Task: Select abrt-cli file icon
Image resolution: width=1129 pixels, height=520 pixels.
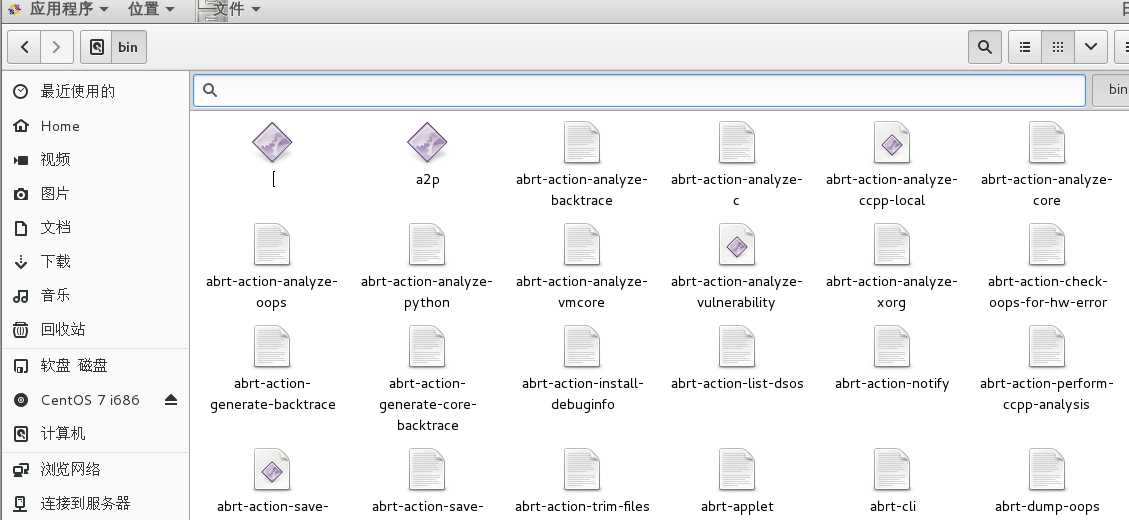Action: click(891, 470)
